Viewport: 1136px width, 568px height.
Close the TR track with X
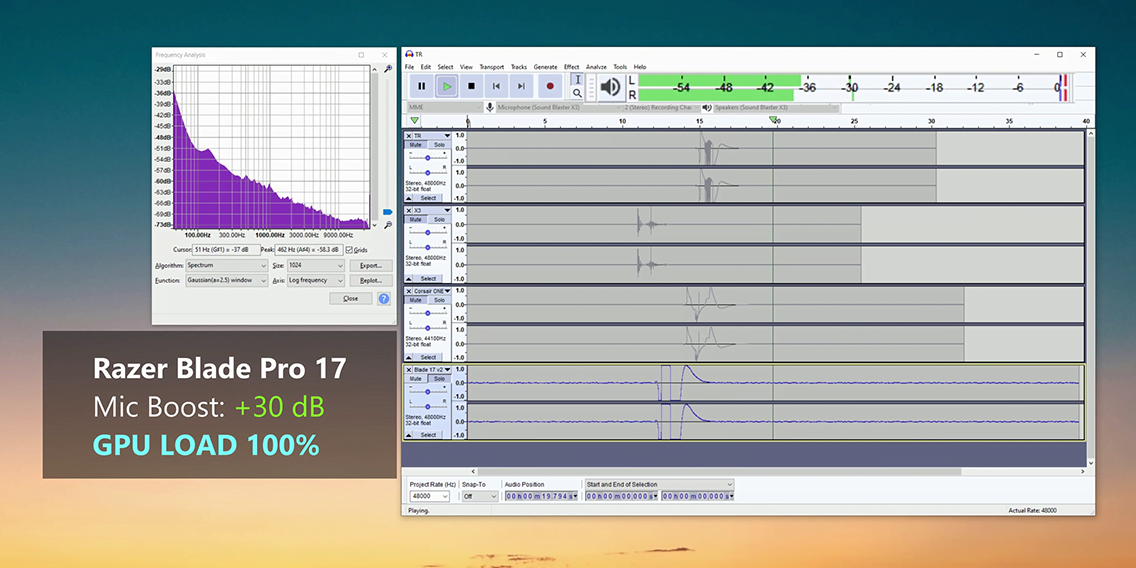click(x=409, y=135)
